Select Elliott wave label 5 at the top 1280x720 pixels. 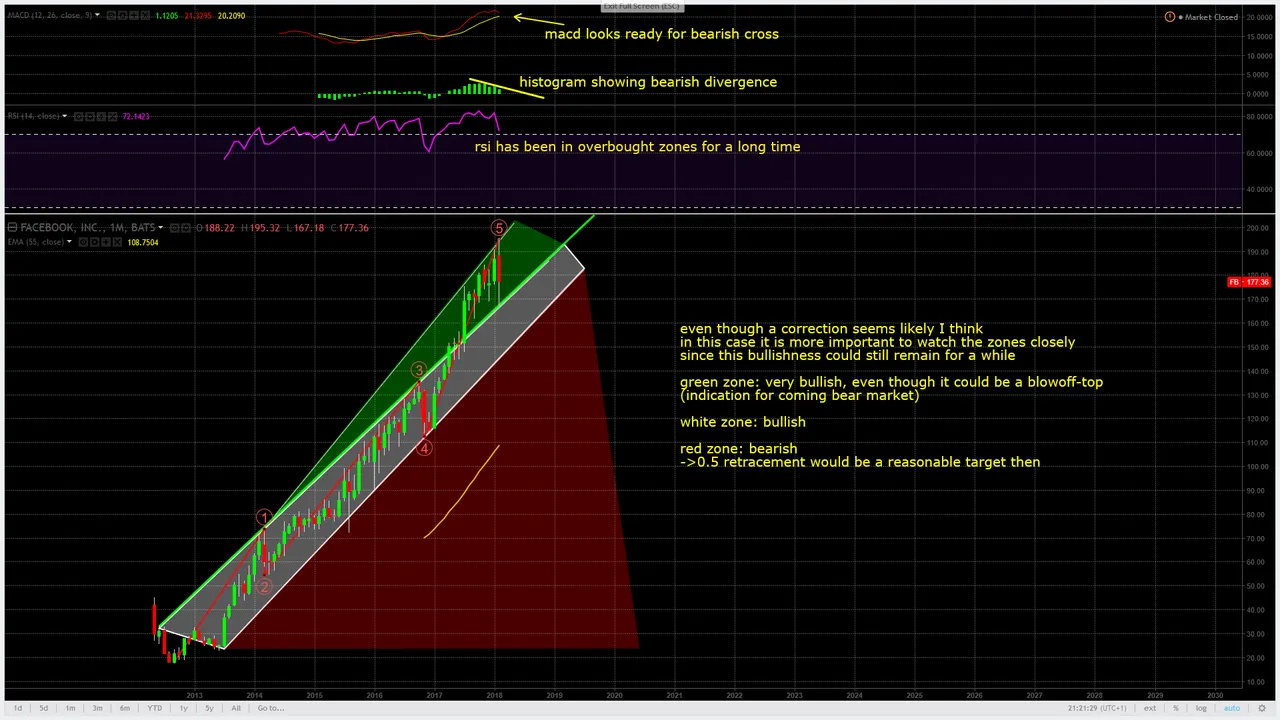pos(499,229)
